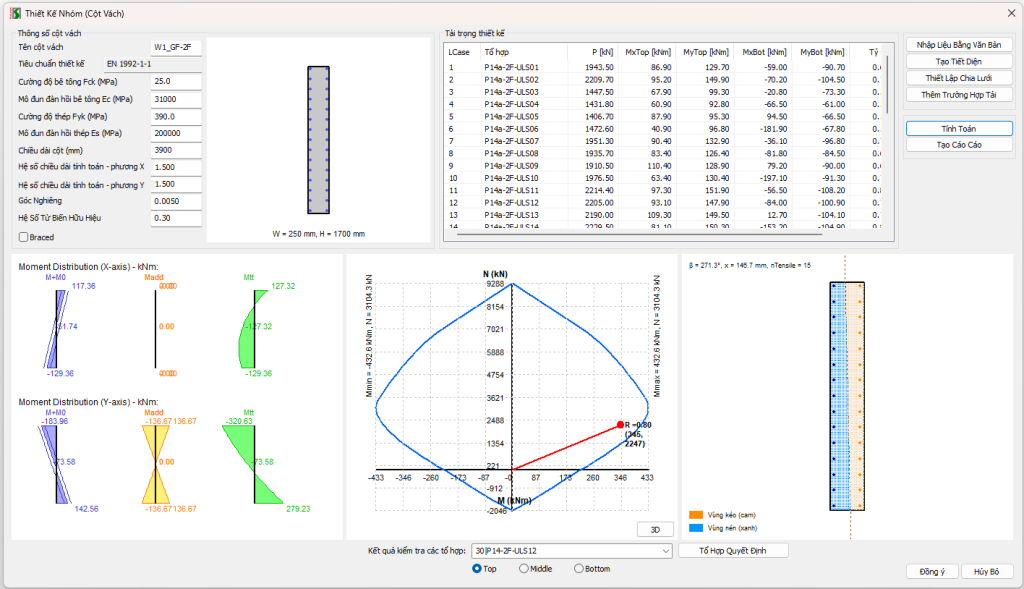Switch to the Bottom radio option
1024x589 pixels.
pyautogui.click(x=579, y=568)
